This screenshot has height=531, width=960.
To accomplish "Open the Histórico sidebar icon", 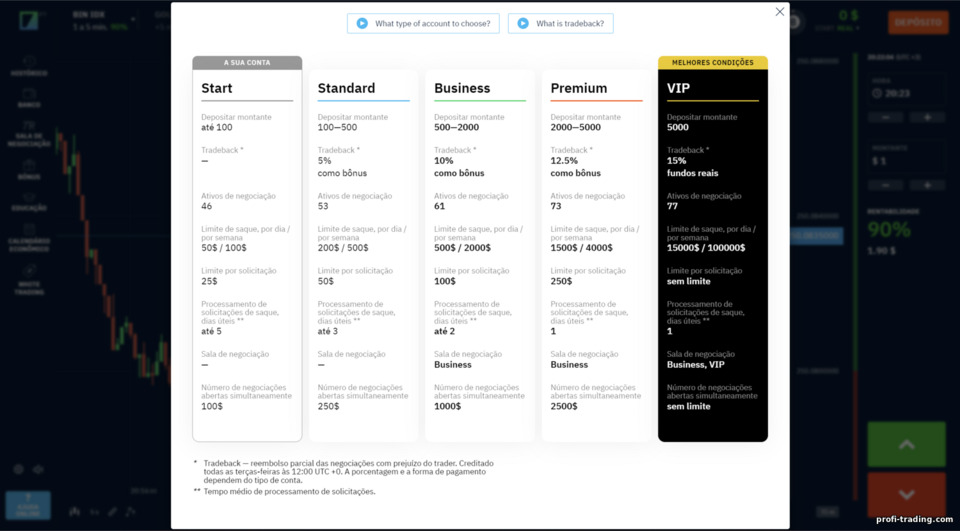I will tap(29, 66).
